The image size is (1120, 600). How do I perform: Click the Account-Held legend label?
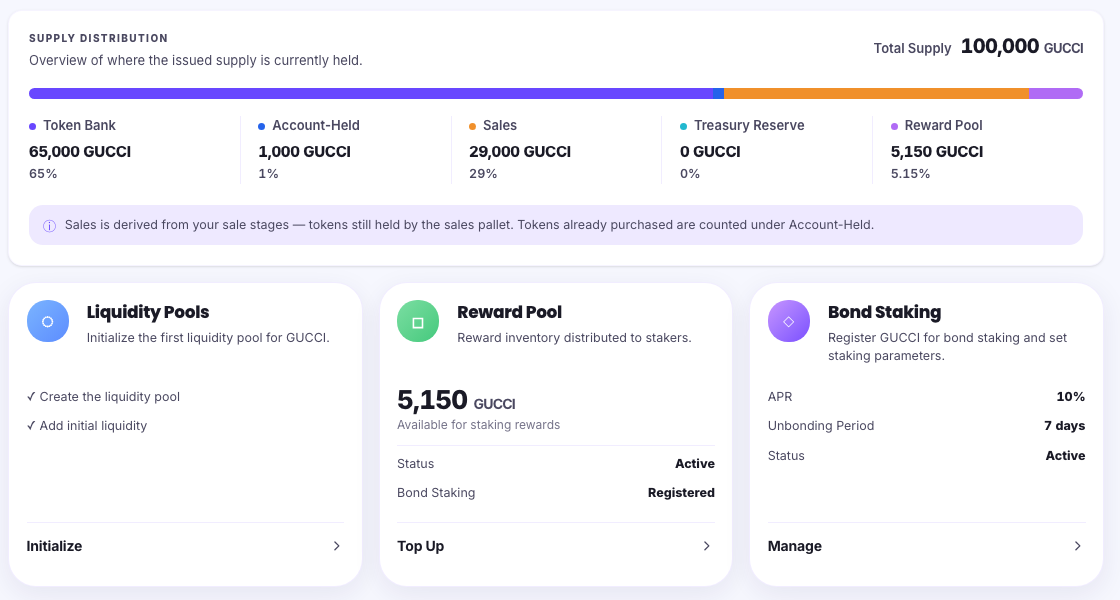point(316,125)
